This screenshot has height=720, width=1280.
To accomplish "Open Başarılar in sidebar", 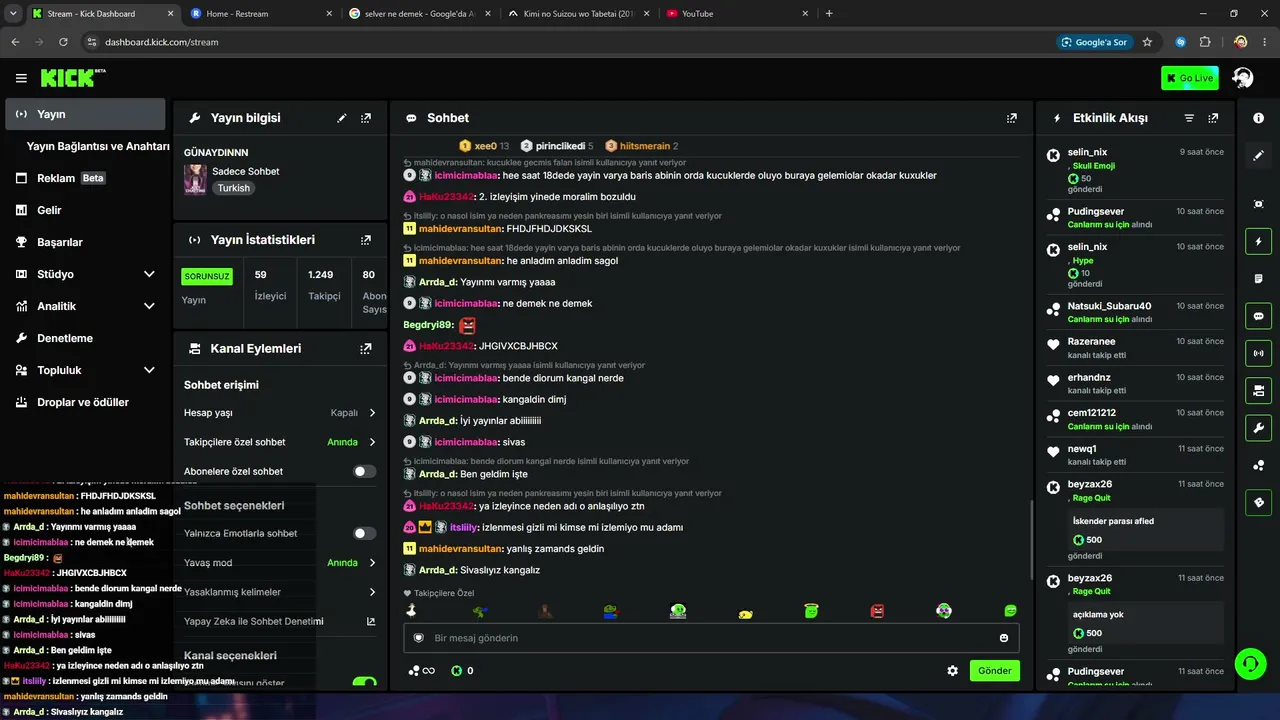I will pos(85,242).
